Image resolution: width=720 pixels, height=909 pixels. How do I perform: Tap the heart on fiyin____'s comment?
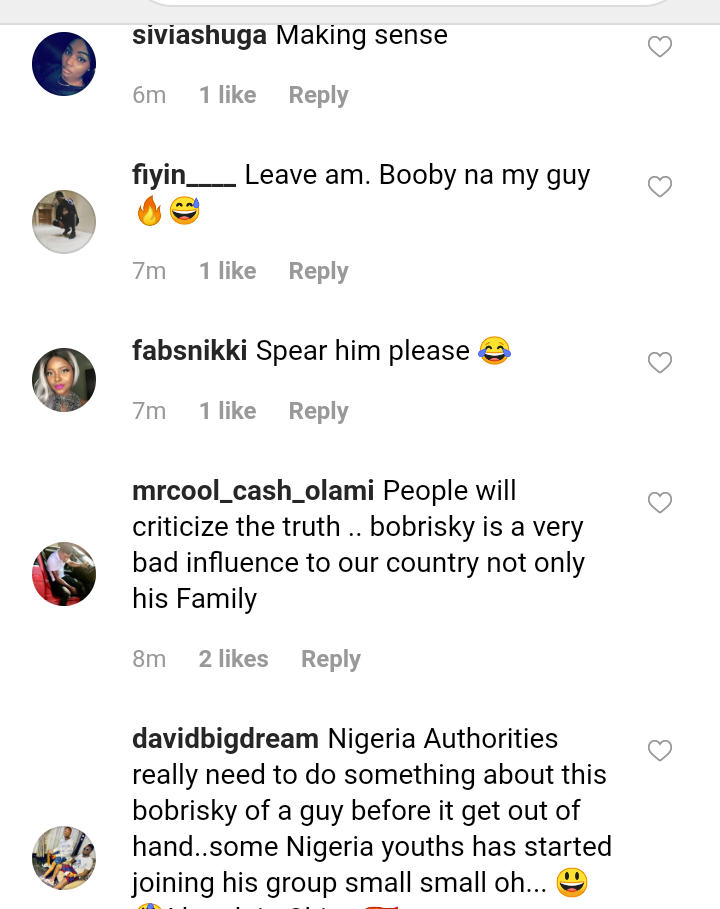point(660,187)
